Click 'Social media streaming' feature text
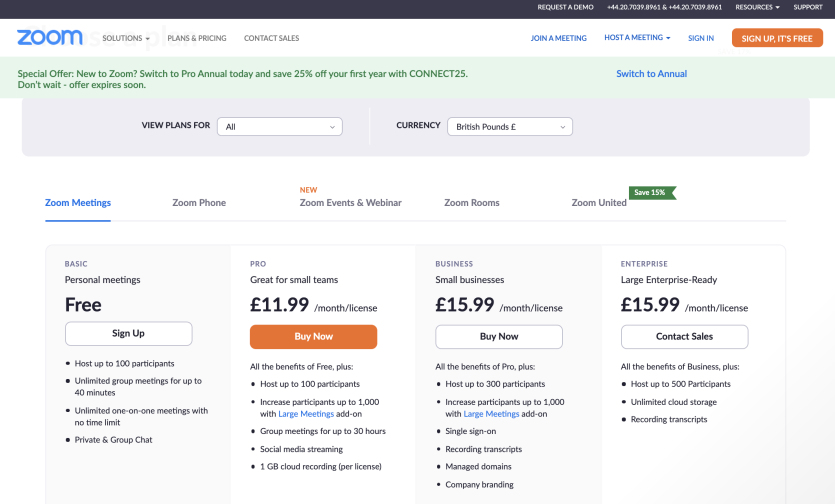835x504 pixels. pos(301,449)
